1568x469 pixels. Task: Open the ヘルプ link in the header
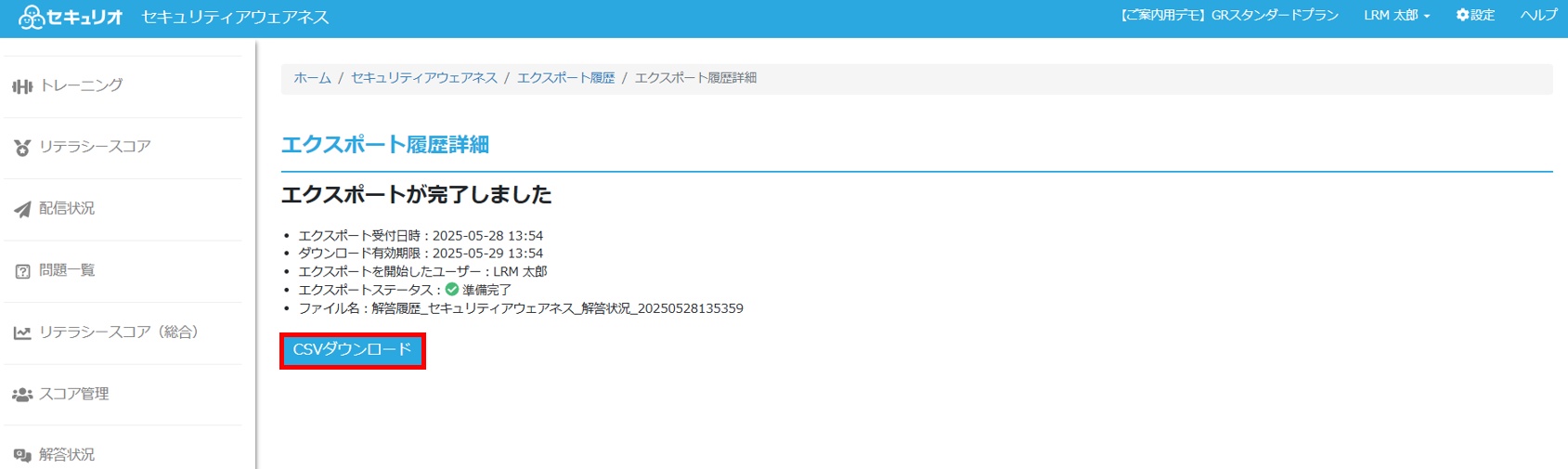(1538, 15)
